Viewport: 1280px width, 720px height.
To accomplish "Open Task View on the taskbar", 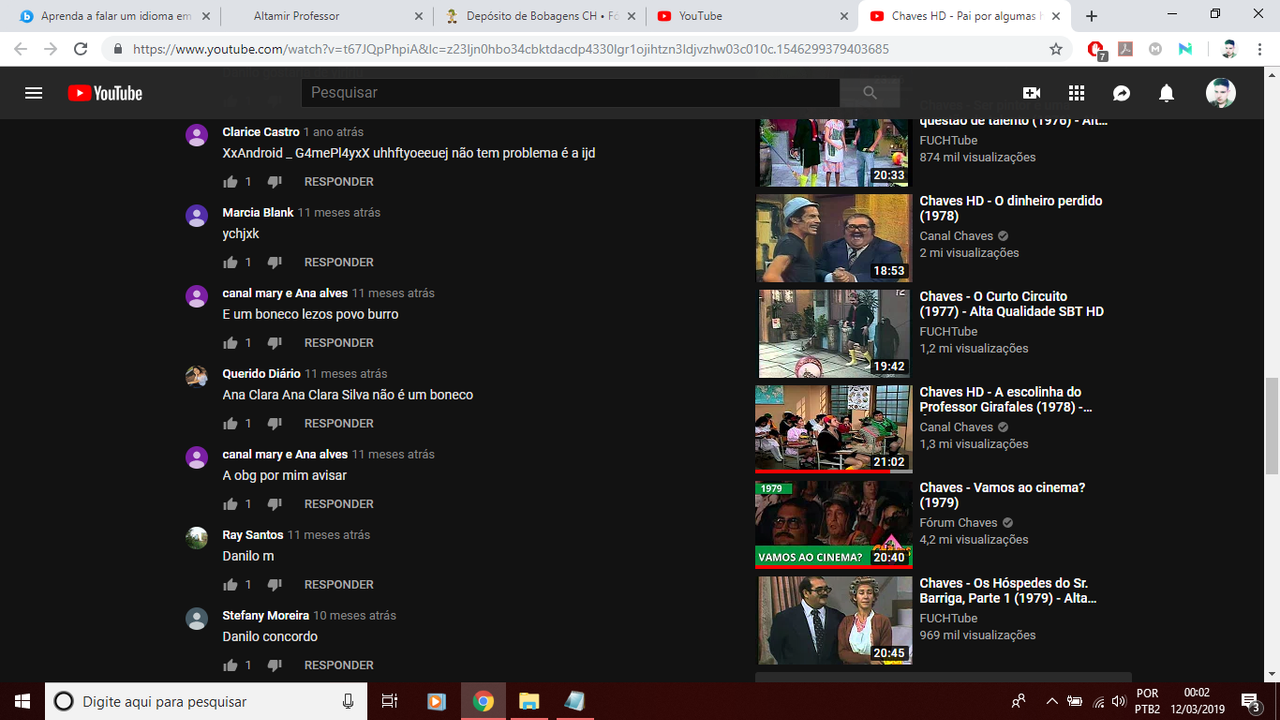I will pyautogui.click(x=390, y=701).
